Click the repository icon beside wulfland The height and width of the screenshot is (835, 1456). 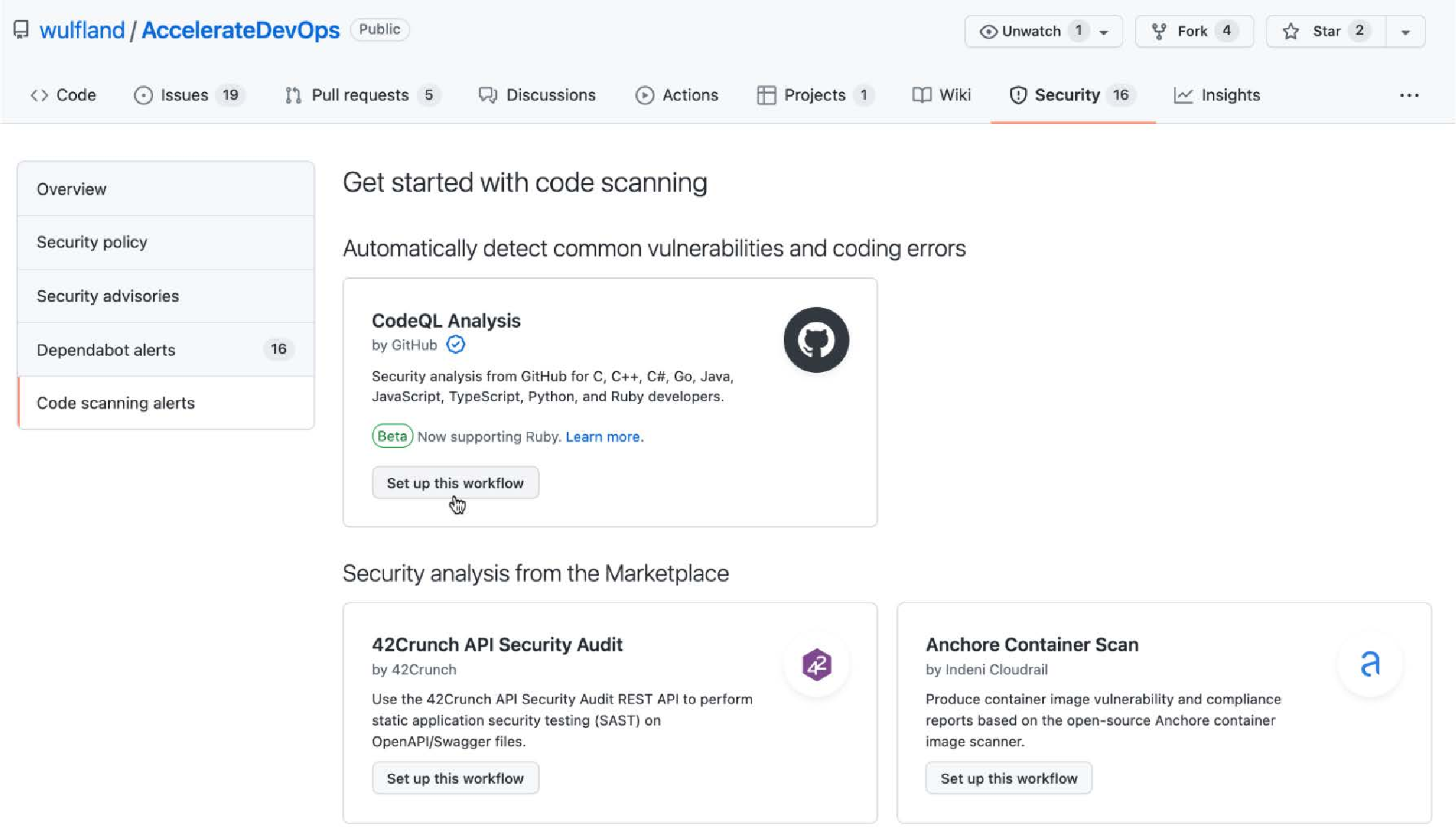pyautogui.click(x=21, y=29)
